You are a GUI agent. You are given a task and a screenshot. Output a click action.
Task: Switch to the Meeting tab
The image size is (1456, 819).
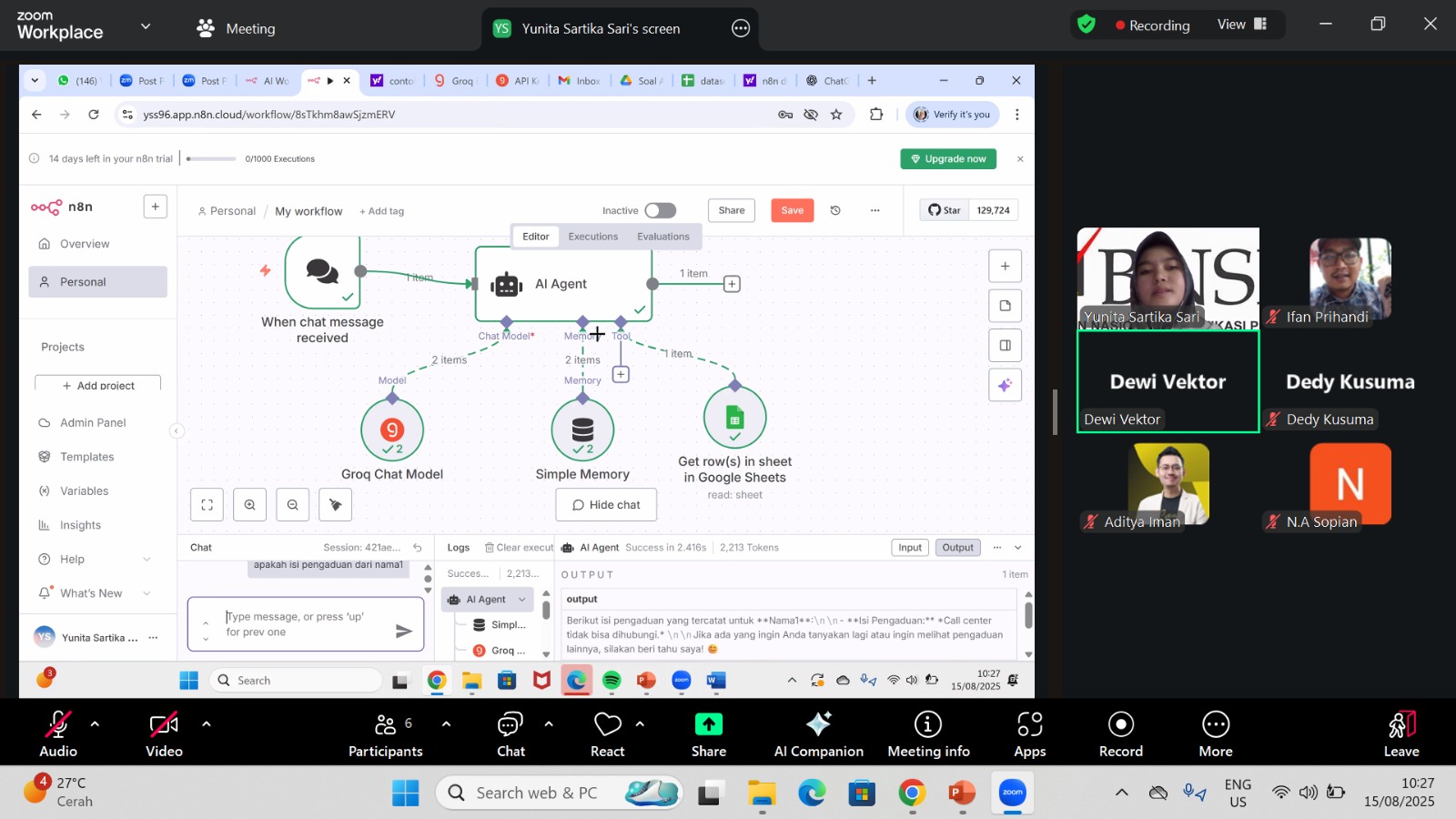(237, 28)
